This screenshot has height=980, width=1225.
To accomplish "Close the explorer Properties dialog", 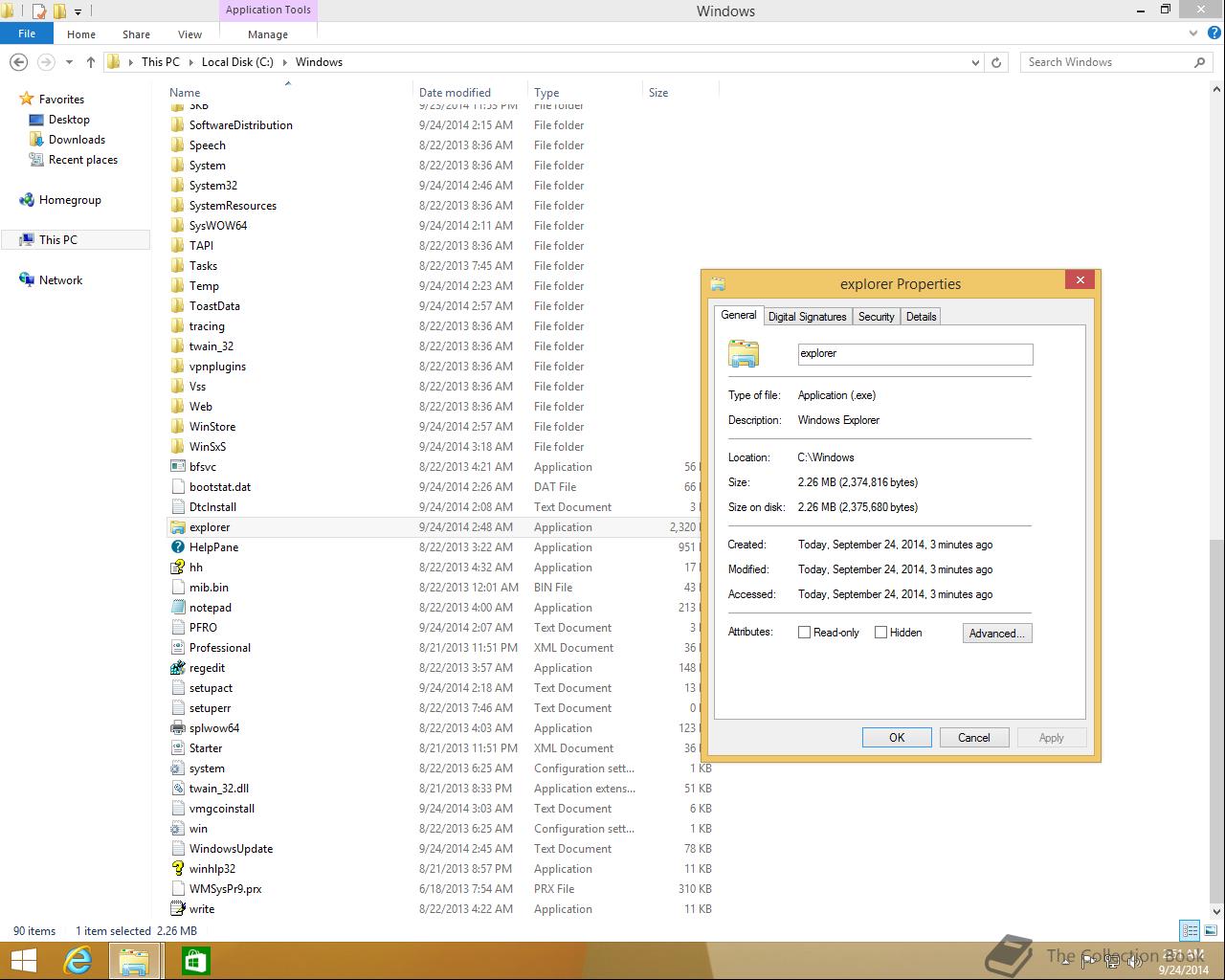I will click(x=1080, y=280).
